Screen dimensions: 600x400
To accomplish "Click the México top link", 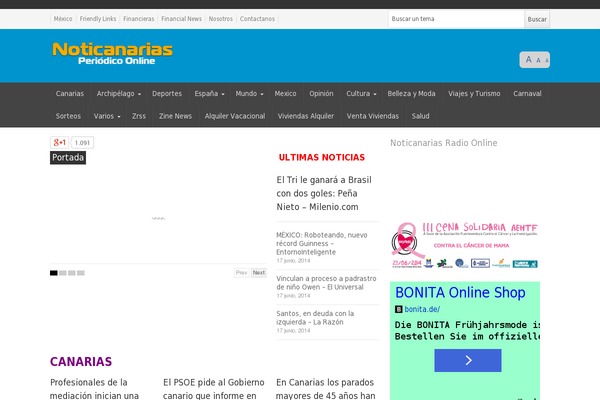I will (x=63, y=19).
